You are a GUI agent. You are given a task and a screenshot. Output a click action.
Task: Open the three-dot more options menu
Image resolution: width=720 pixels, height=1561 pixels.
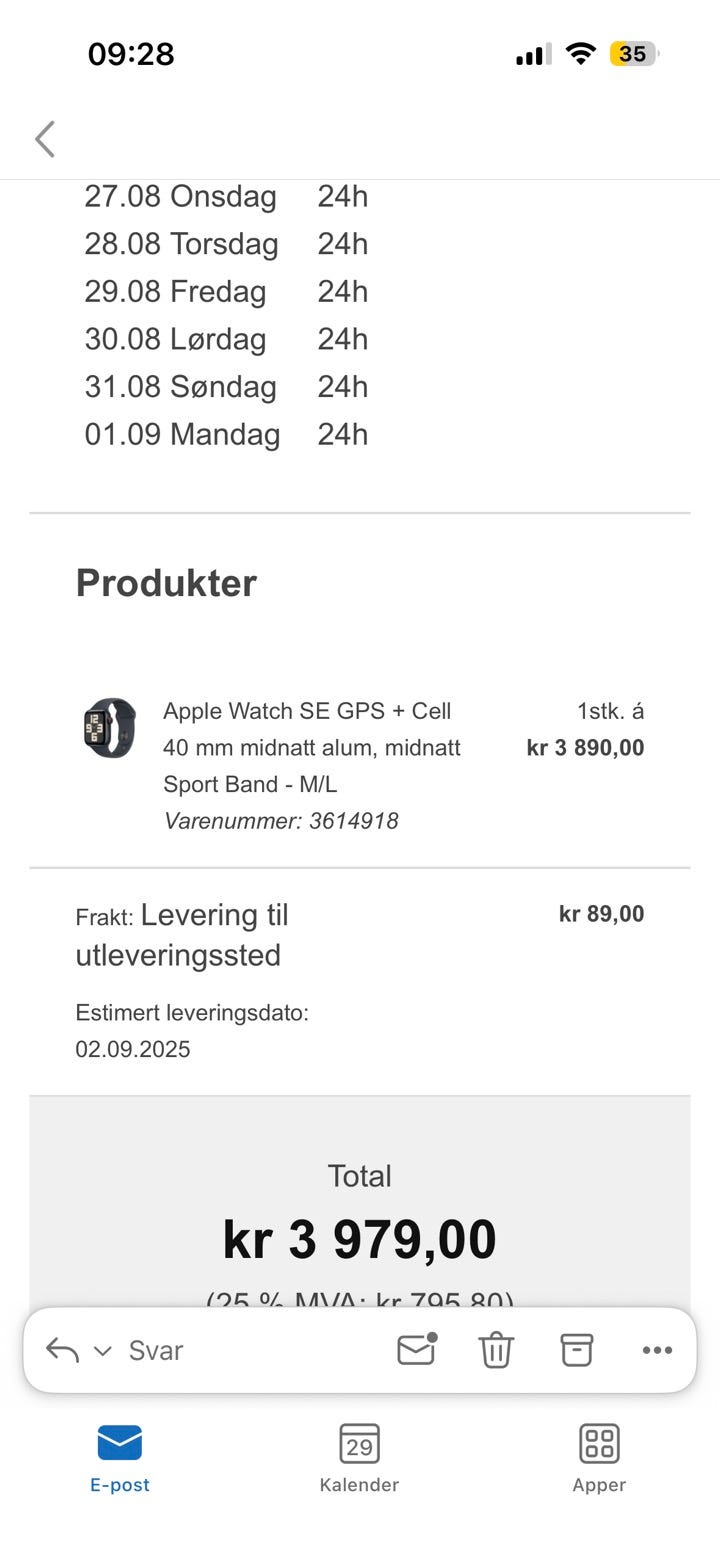(x=657, y=1350)
